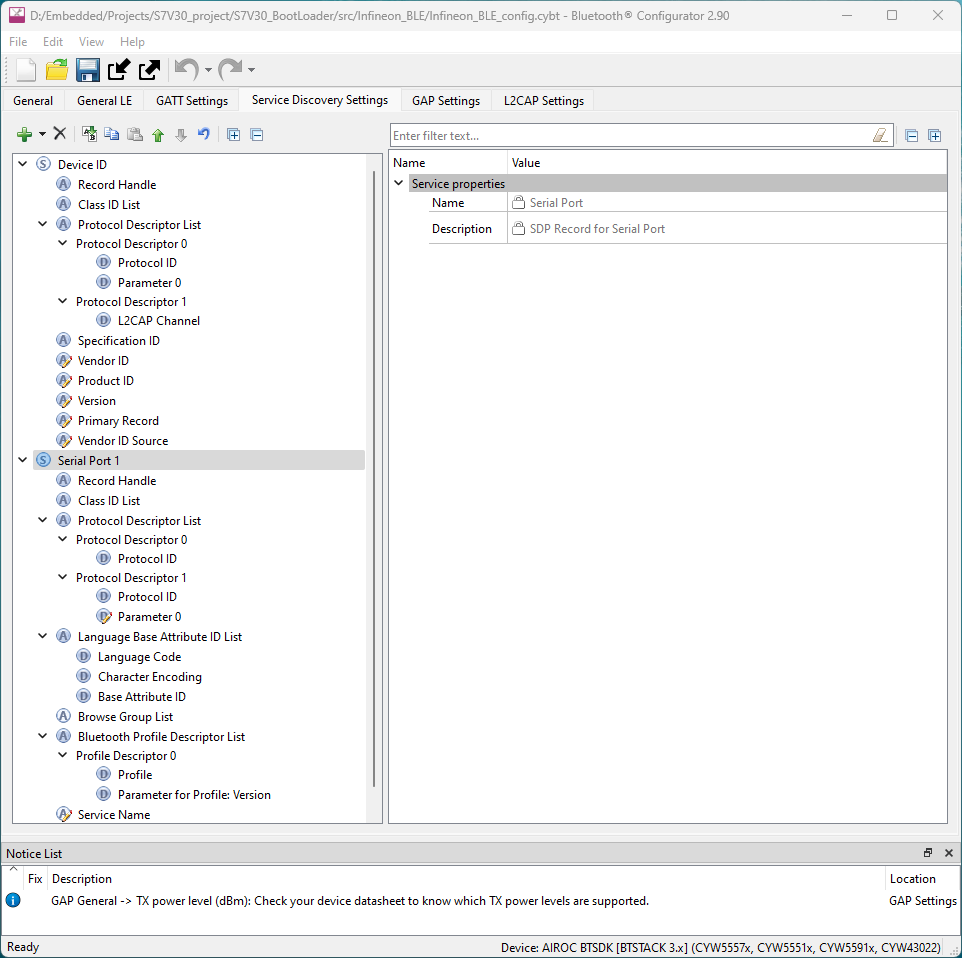Image resolution: width=962 pixels, height=958 pixels.
Task: Click the blue info icon in the Notice List
Action: [x=13, y=900]
